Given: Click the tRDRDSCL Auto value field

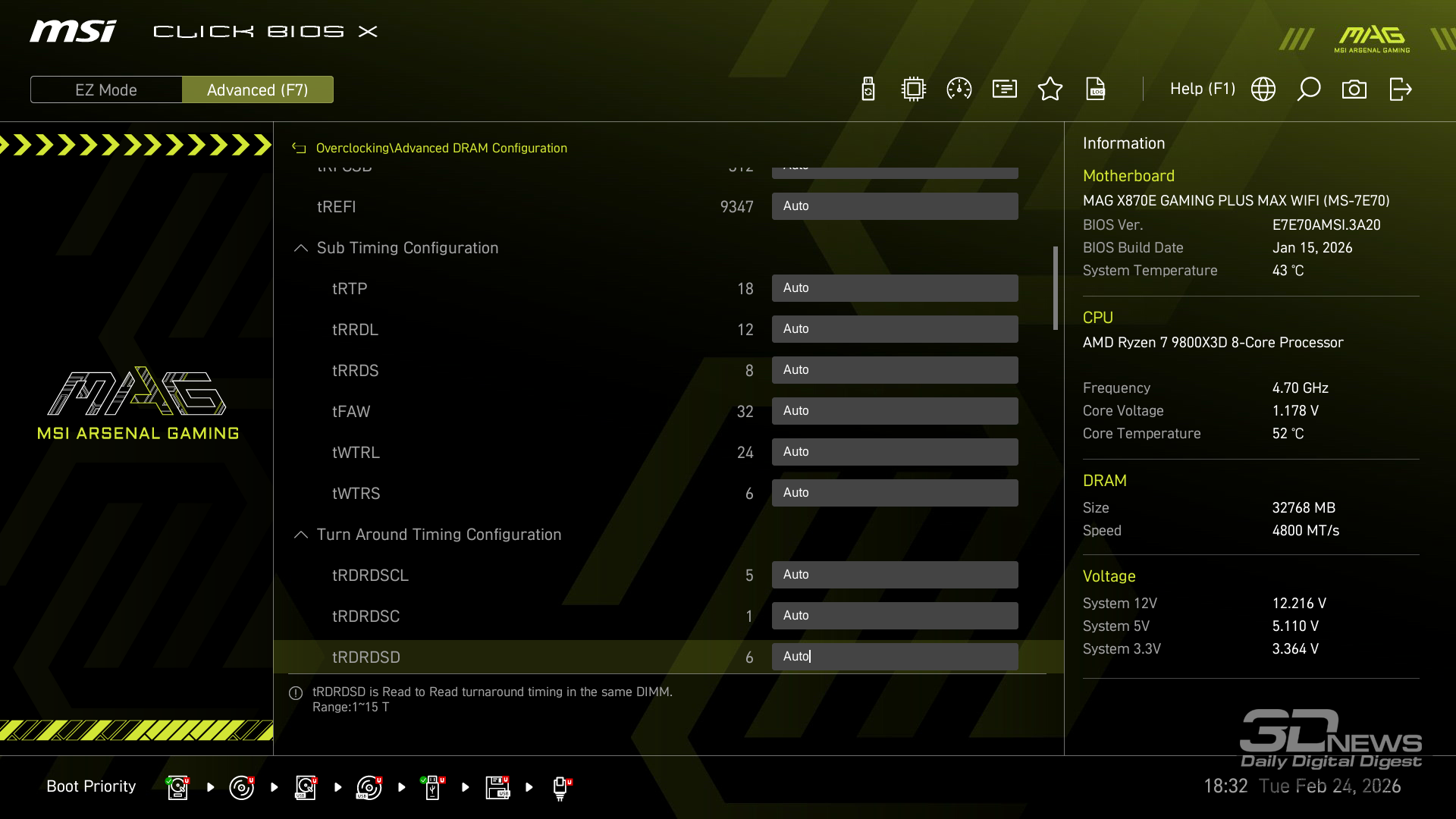Looking at the screenshot, I should click(895, 575).
